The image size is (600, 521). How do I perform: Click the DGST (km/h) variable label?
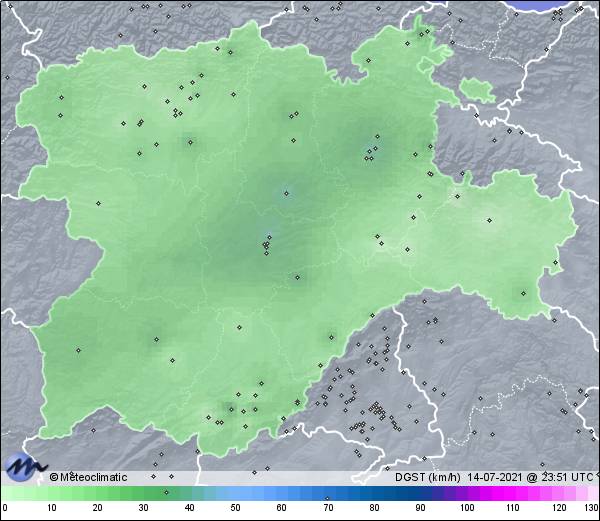coord(427,477)
